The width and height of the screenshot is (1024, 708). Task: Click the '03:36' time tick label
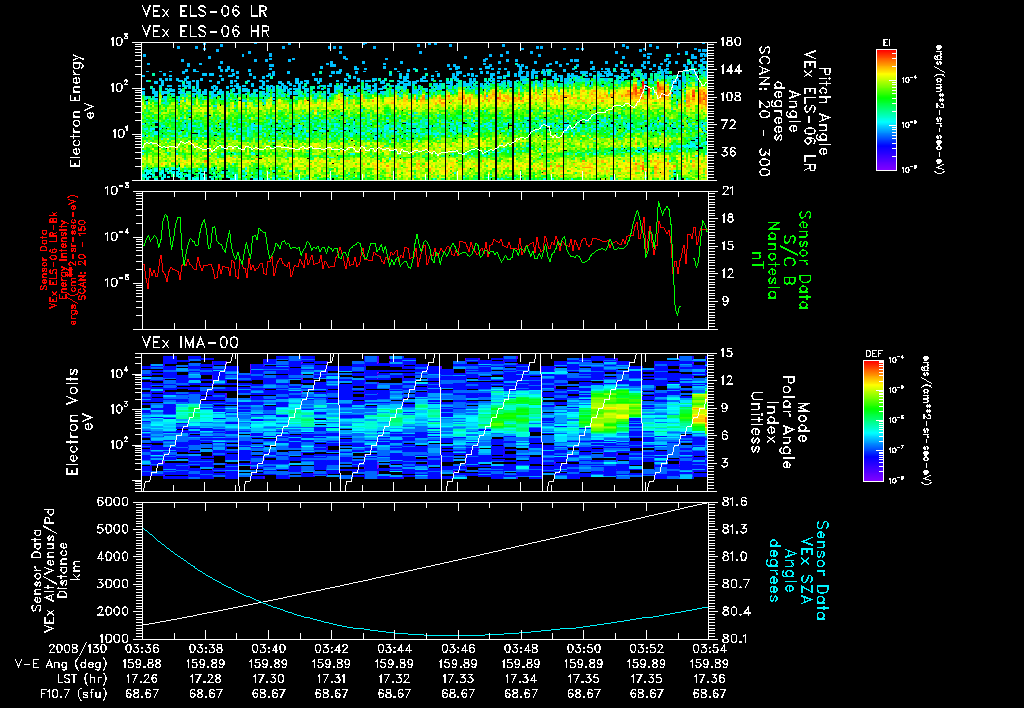click(x=142, y=649)
